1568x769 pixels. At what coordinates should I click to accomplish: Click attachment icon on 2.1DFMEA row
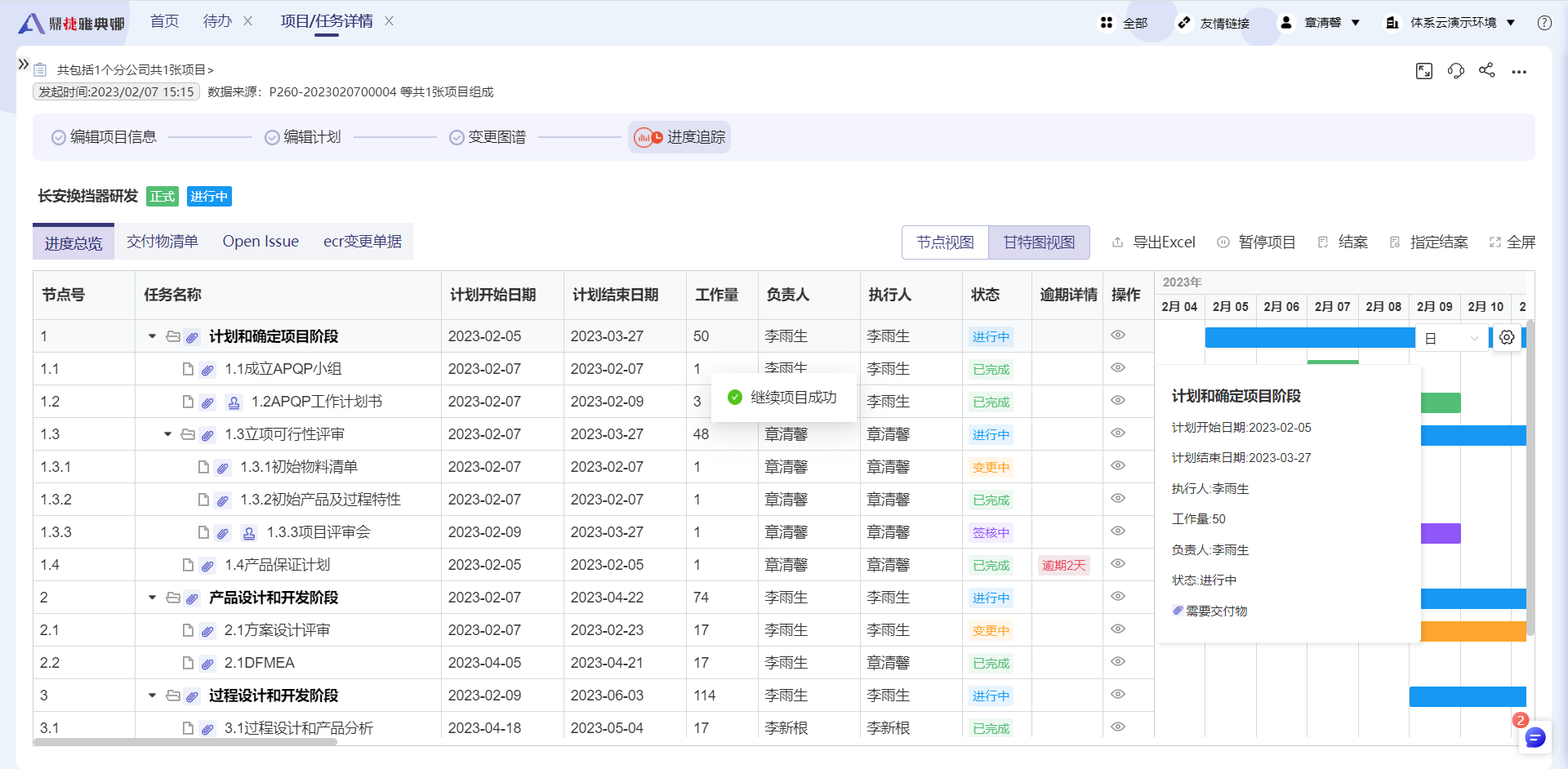pyautogui.click(x=207, y=664)
